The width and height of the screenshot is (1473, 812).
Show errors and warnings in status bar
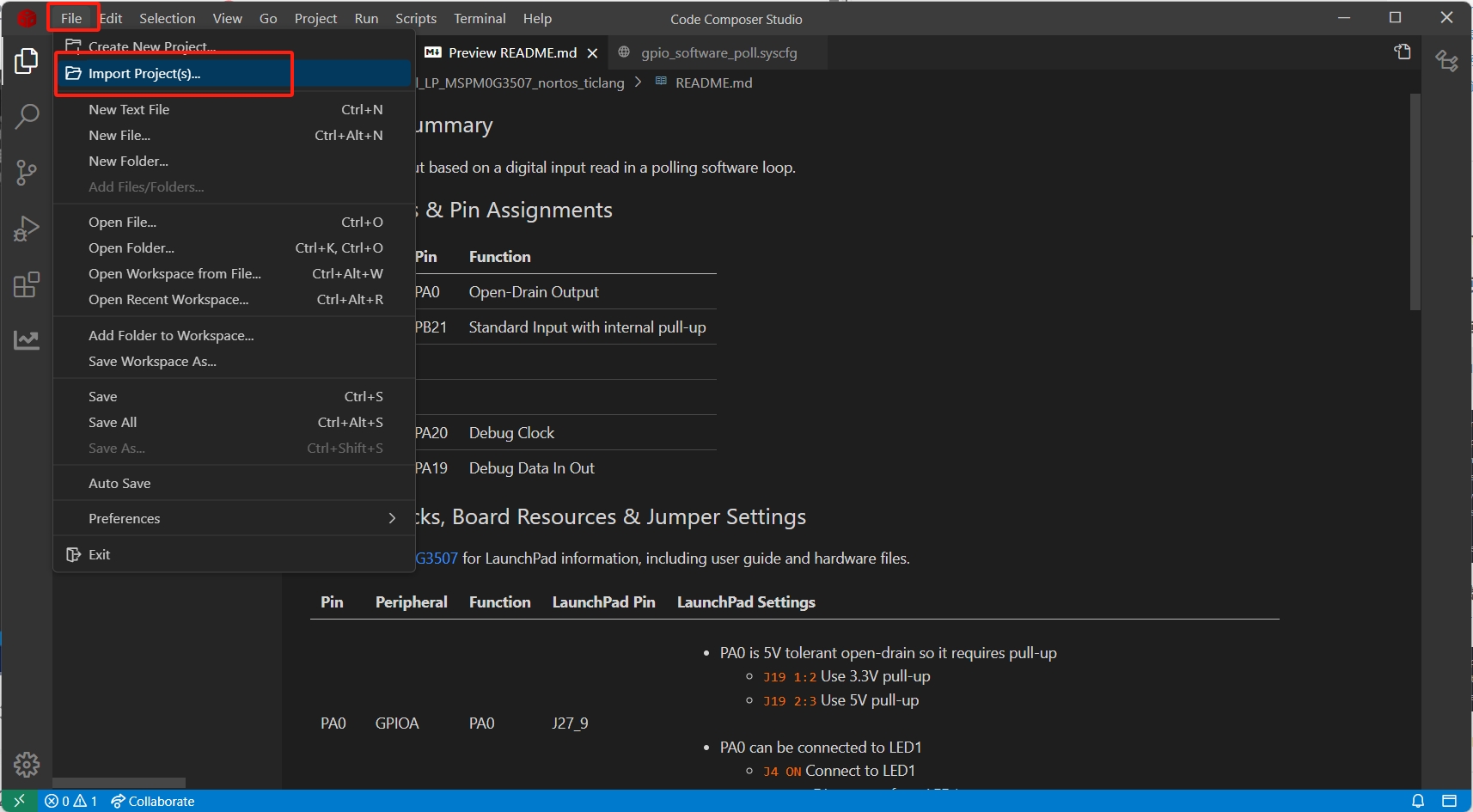pos(71,801)
